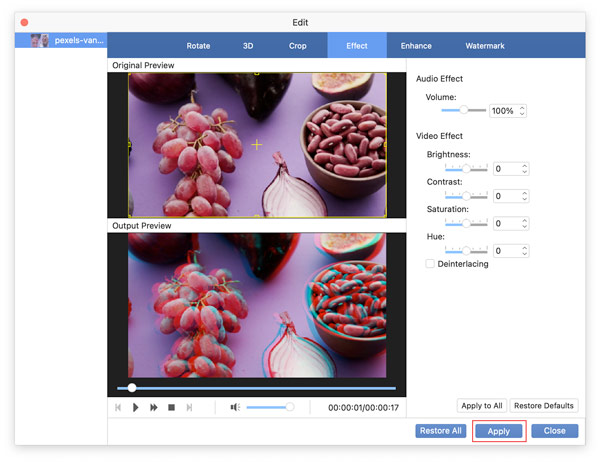600x462 pixels.
Task: Click the Brightness value stepper
Action: click(x=525, y=169)
